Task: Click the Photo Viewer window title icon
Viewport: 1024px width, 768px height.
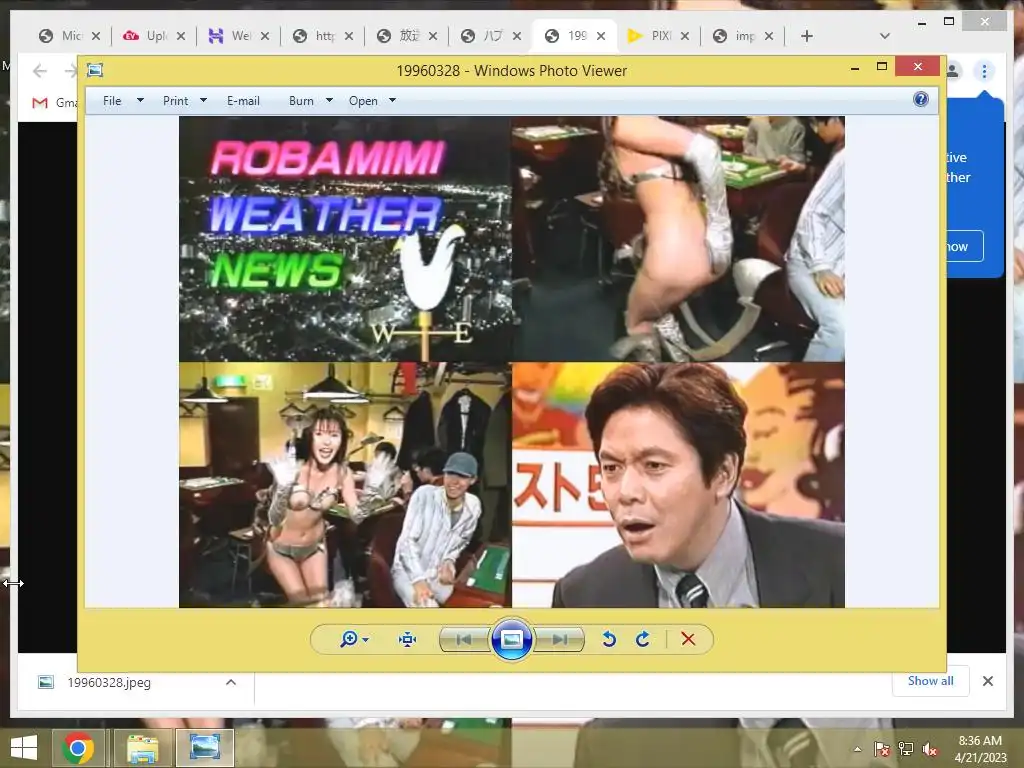Action: point(95,70)
